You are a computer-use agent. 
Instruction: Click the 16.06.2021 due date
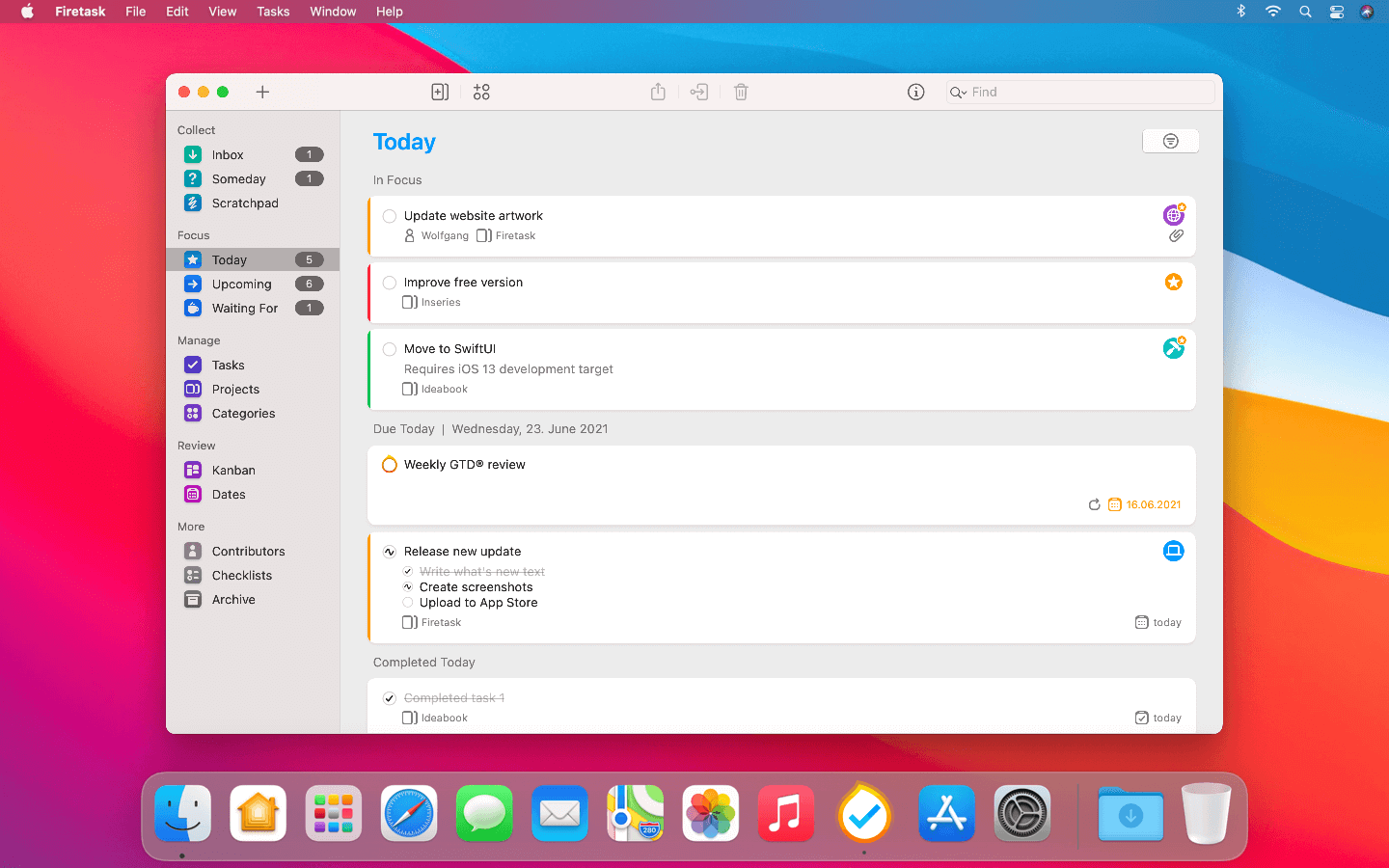click(x=1154, y=504)
